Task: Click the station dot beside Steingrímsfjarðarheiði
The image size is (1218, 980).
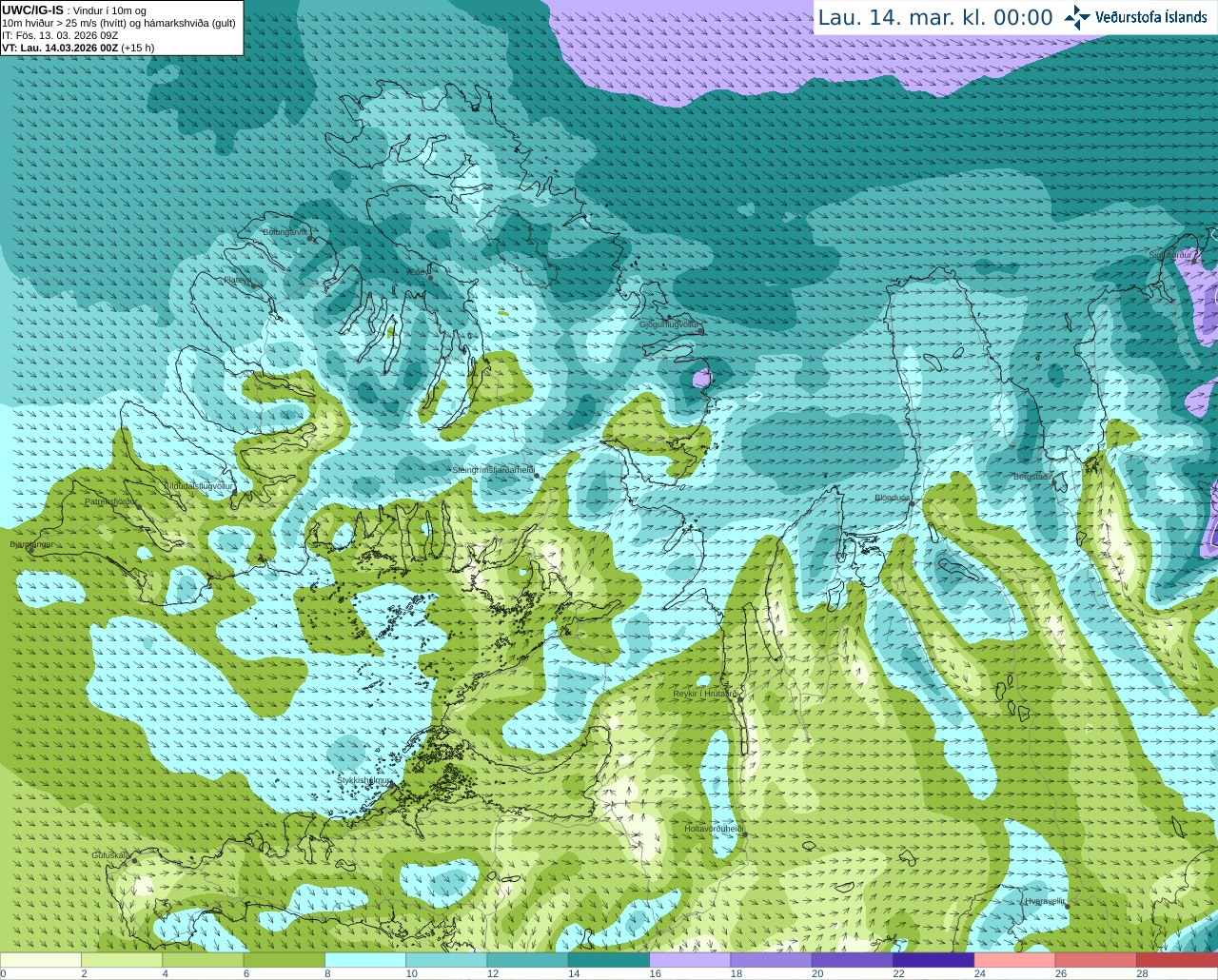Action: point(537,475)
